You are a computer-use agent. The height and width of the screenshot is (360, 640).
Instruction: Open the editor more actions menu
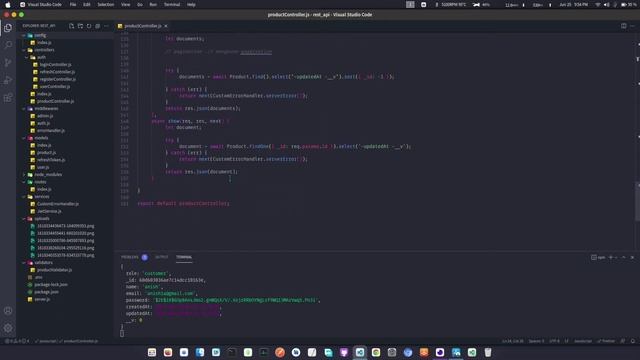click(x=632, y=26)
